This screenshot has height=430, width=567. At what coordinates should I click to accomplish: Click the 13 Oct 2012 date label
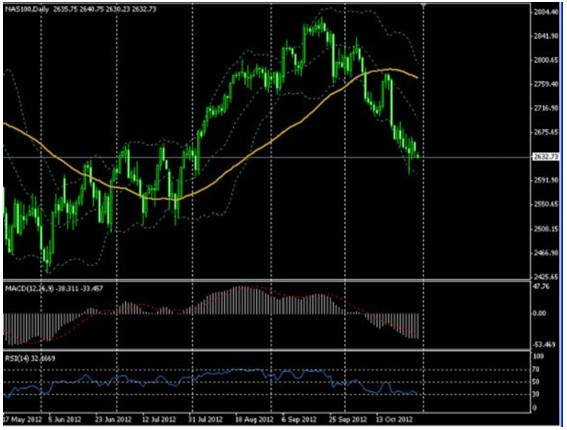point(394,420)
